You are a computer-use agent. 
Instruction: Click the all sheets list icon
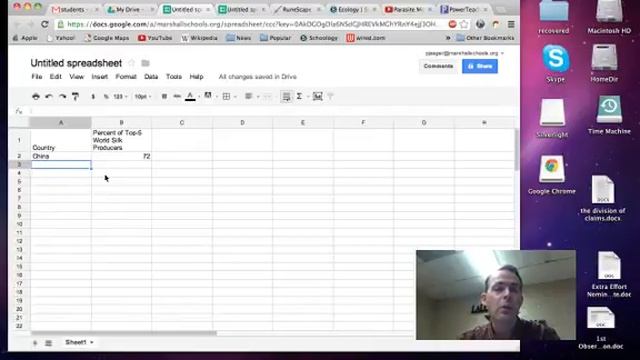tap(48, 343)
